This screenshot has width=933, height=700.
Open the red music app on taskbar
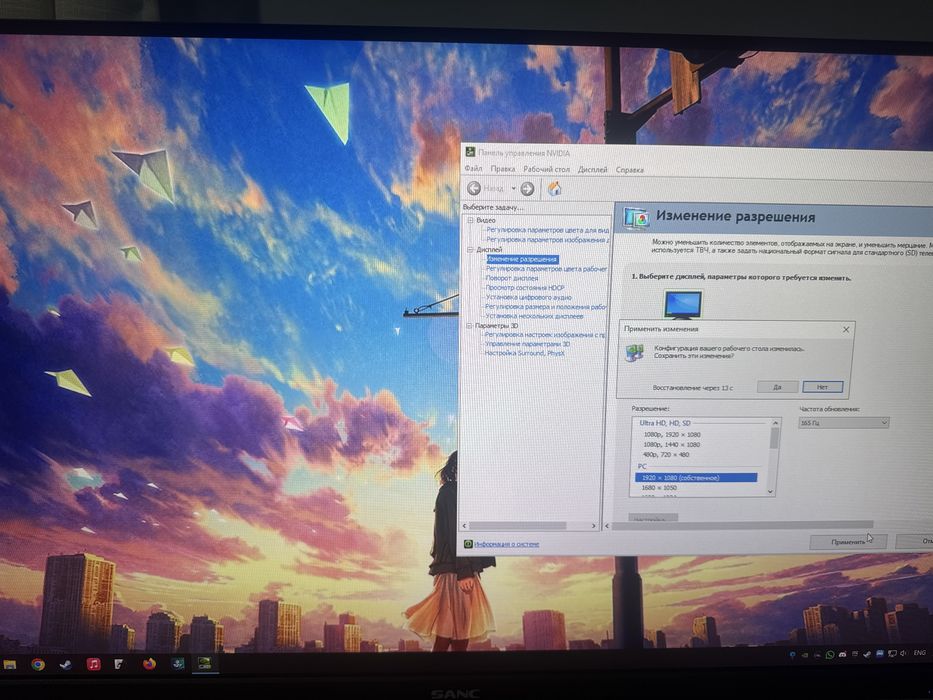pos(93,664)
